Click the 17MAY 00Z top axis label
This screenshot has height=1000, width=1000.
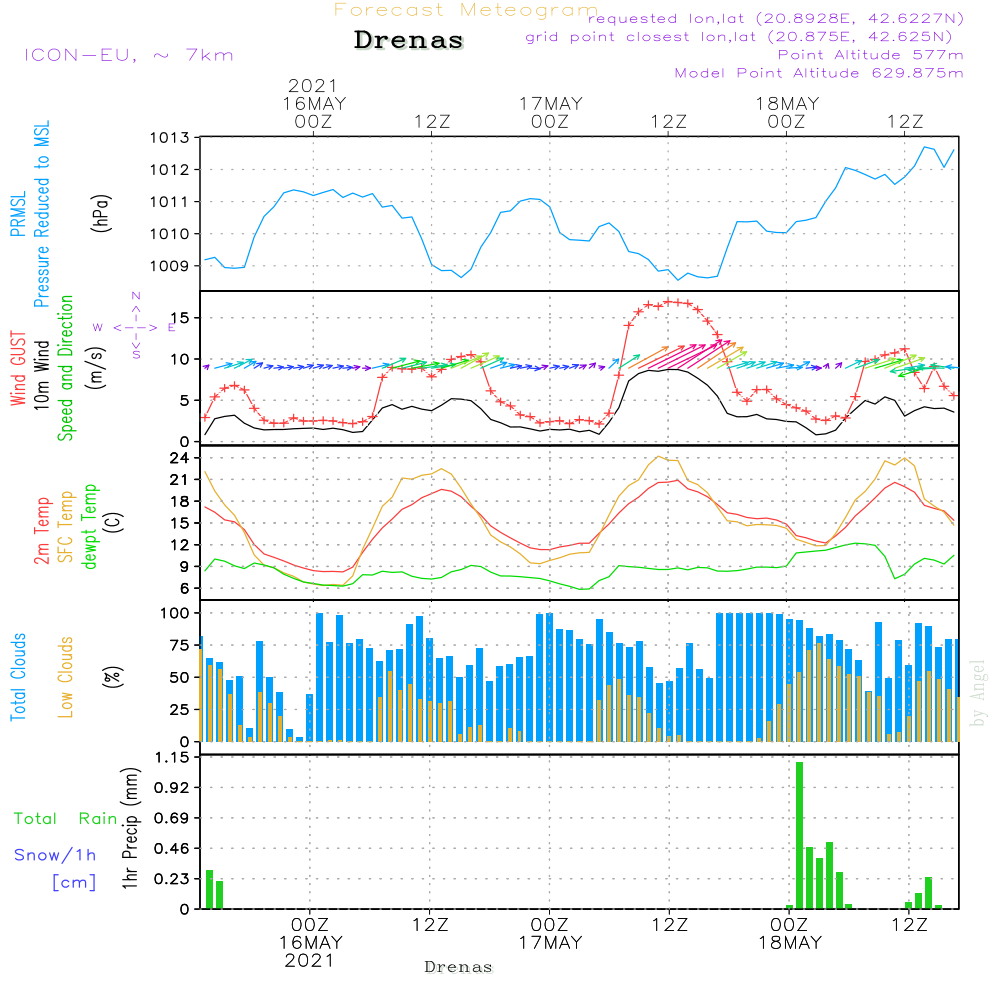pyautogui.click(x=550, y=112)
